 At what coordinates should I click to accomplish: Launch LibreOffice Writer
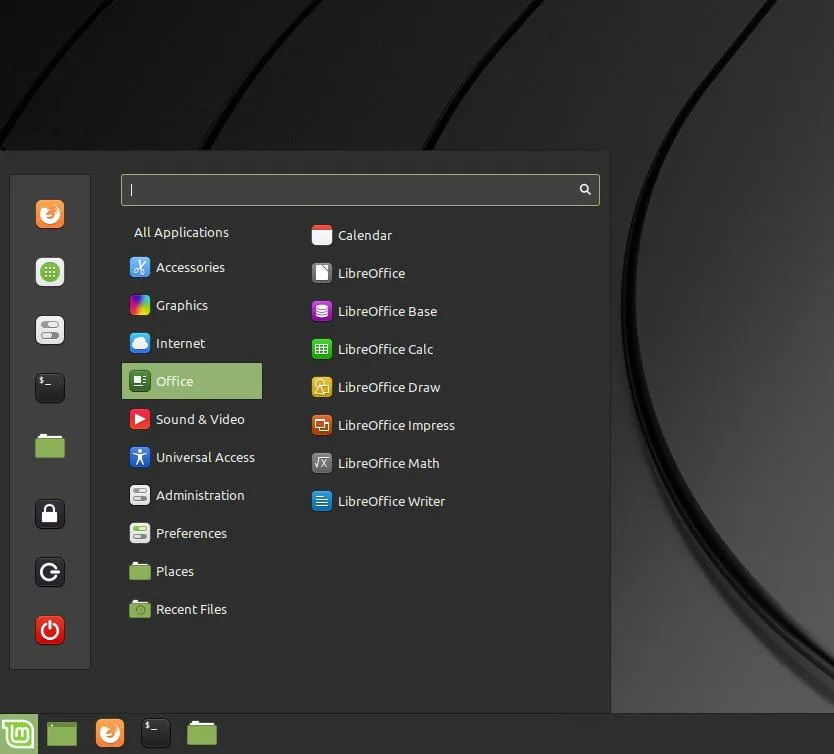[x=378, y=501]
